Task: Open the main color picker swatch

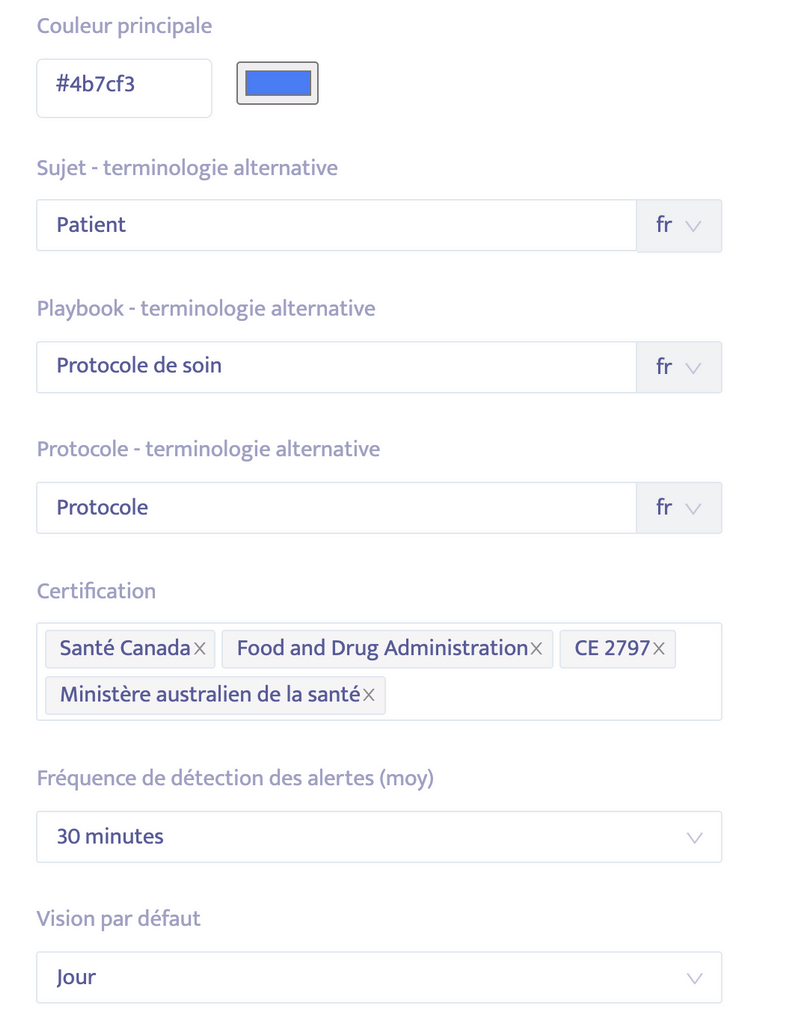Action: (x=277, y=83)
